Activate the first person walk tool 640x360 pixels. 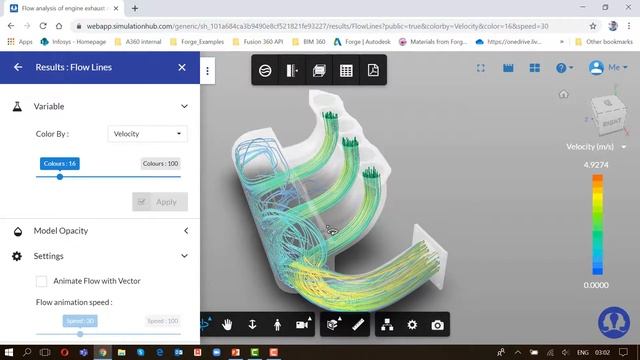(278, 325)
